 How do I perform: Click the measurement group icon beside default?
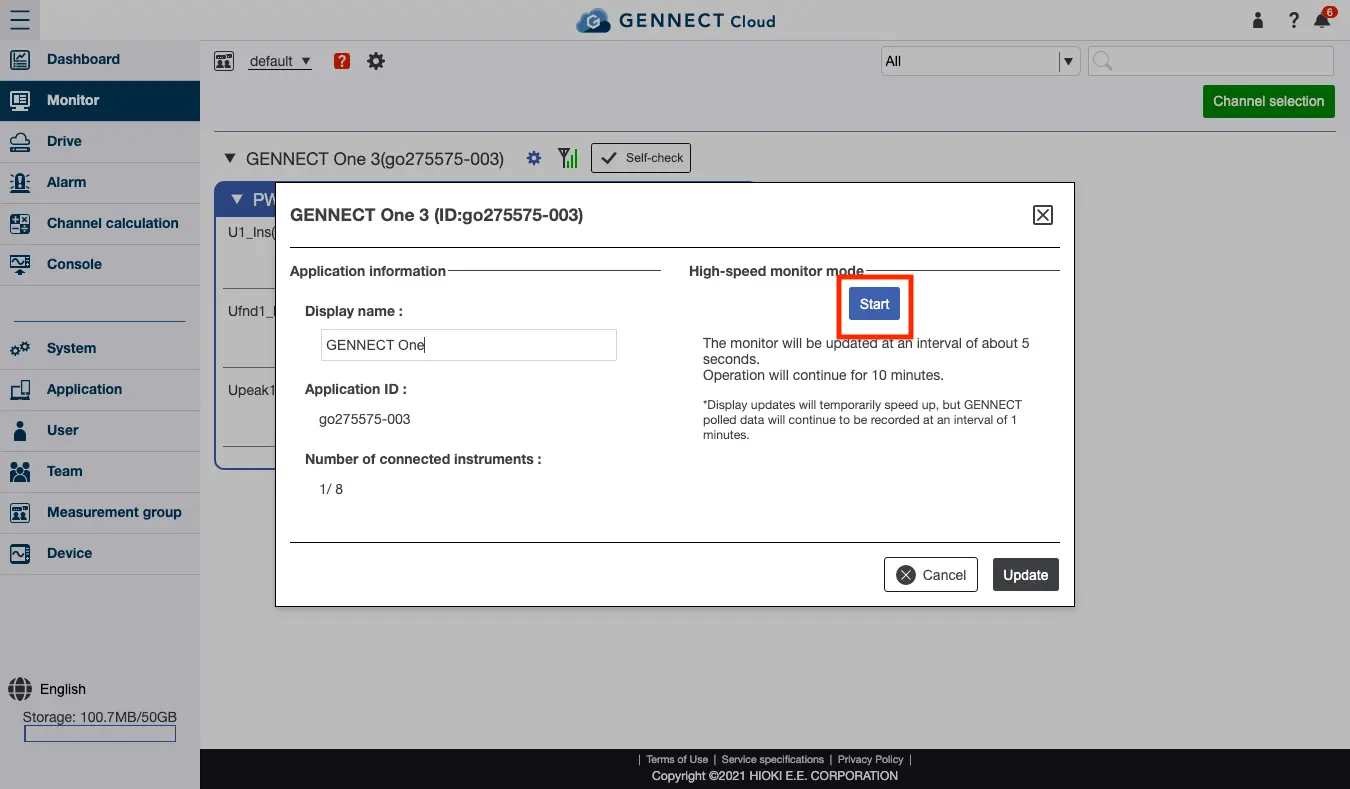pos(224,61)
